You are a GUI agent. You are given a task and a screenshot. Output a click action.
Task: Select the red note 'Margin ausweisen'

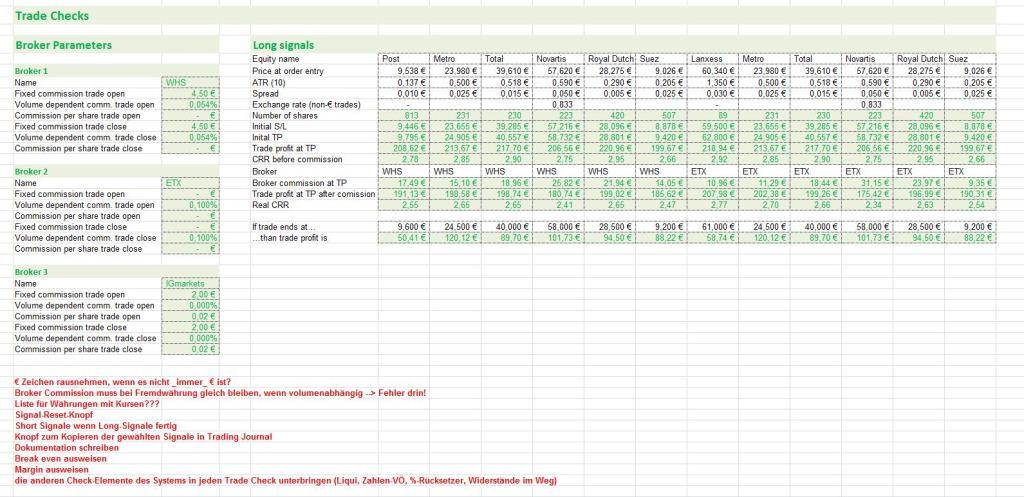click(x=52, y=470)
